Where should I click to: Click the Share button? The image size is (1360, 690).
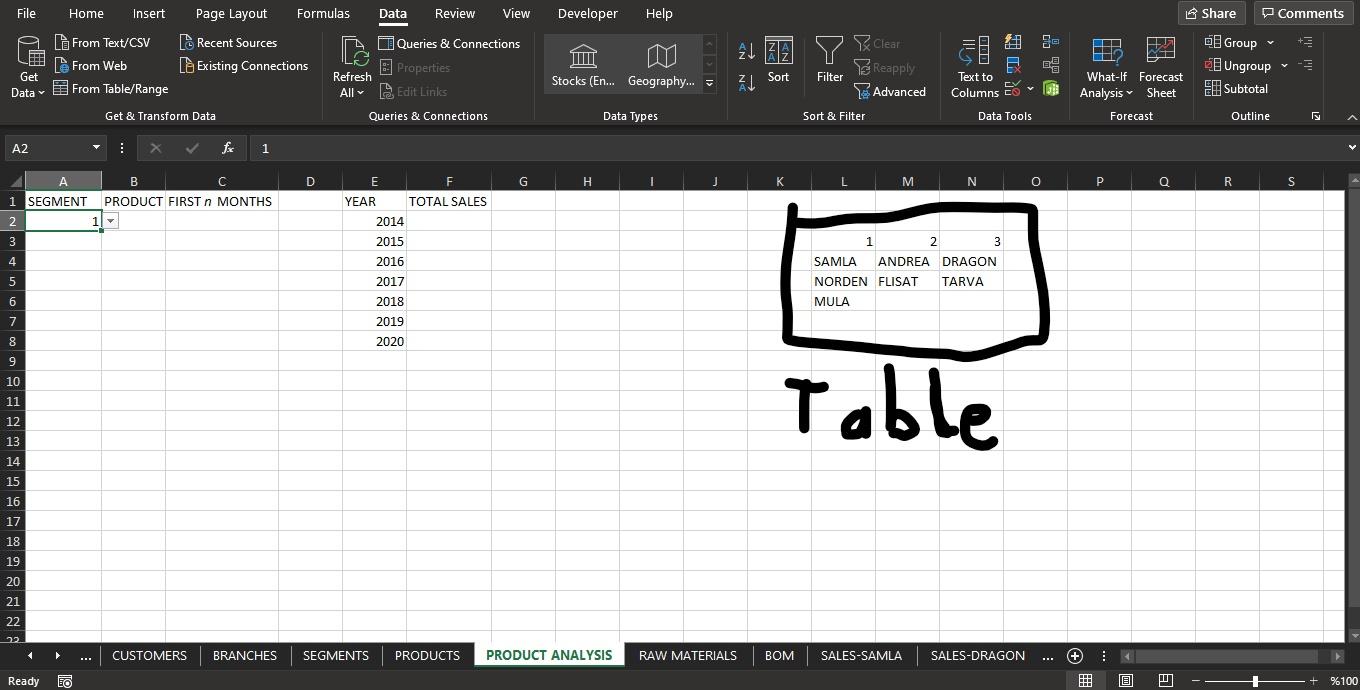click(x=1211, y=13)
